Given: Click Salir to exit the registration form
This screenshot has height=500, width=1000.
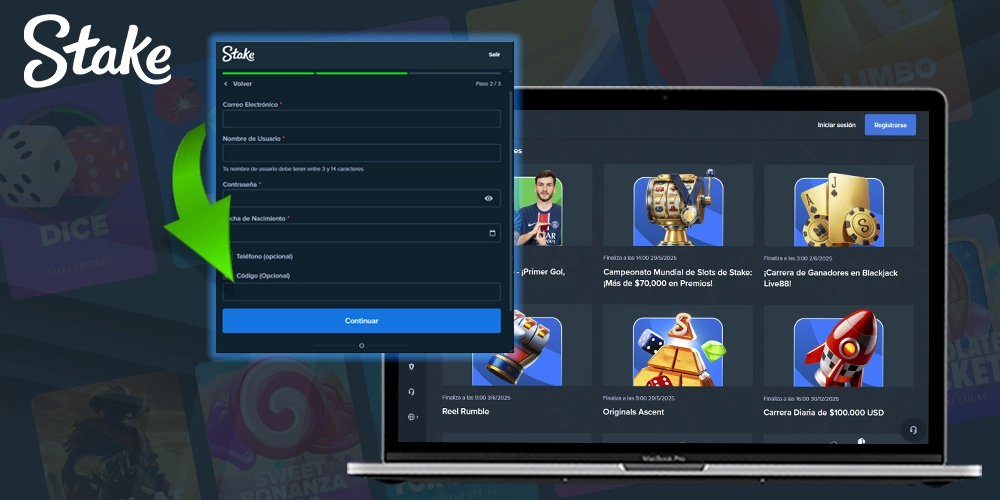Looking at the screenshot, I should 494,54.
